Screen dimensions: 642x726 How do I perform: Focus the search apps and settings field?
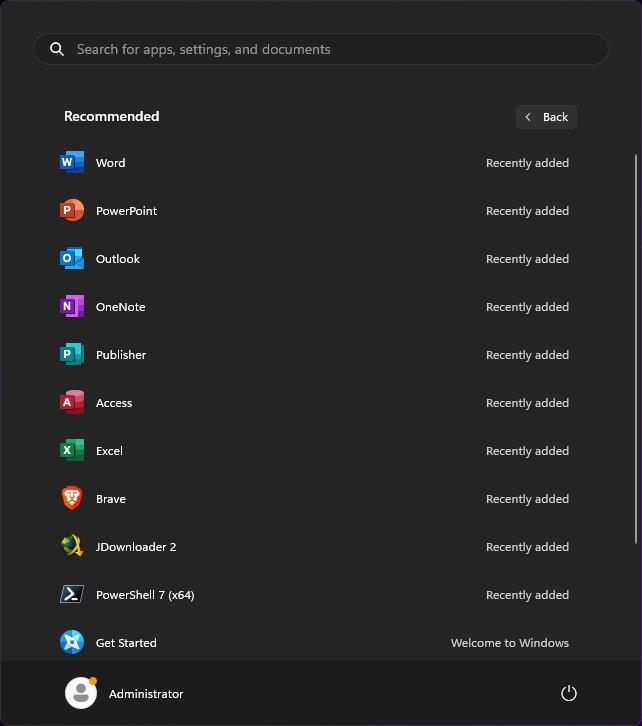pos(321,49)
